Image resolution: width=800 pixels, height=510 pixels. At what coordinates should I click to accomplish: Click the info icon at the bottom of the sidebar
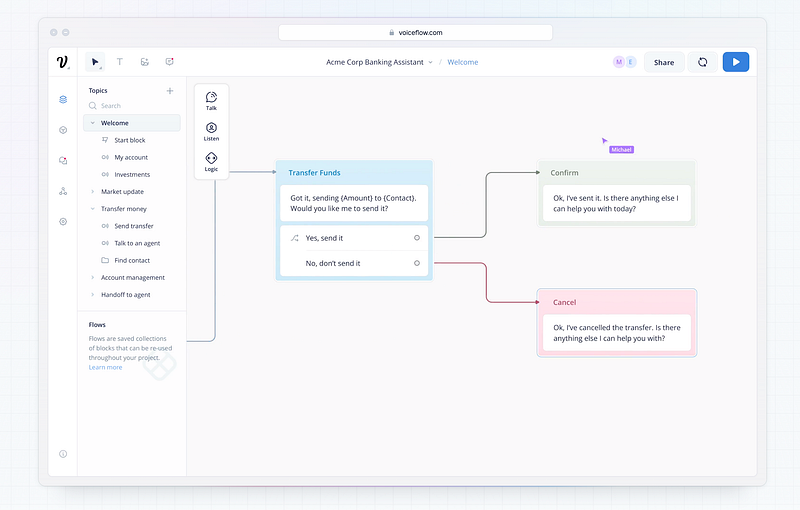[63, 454]
